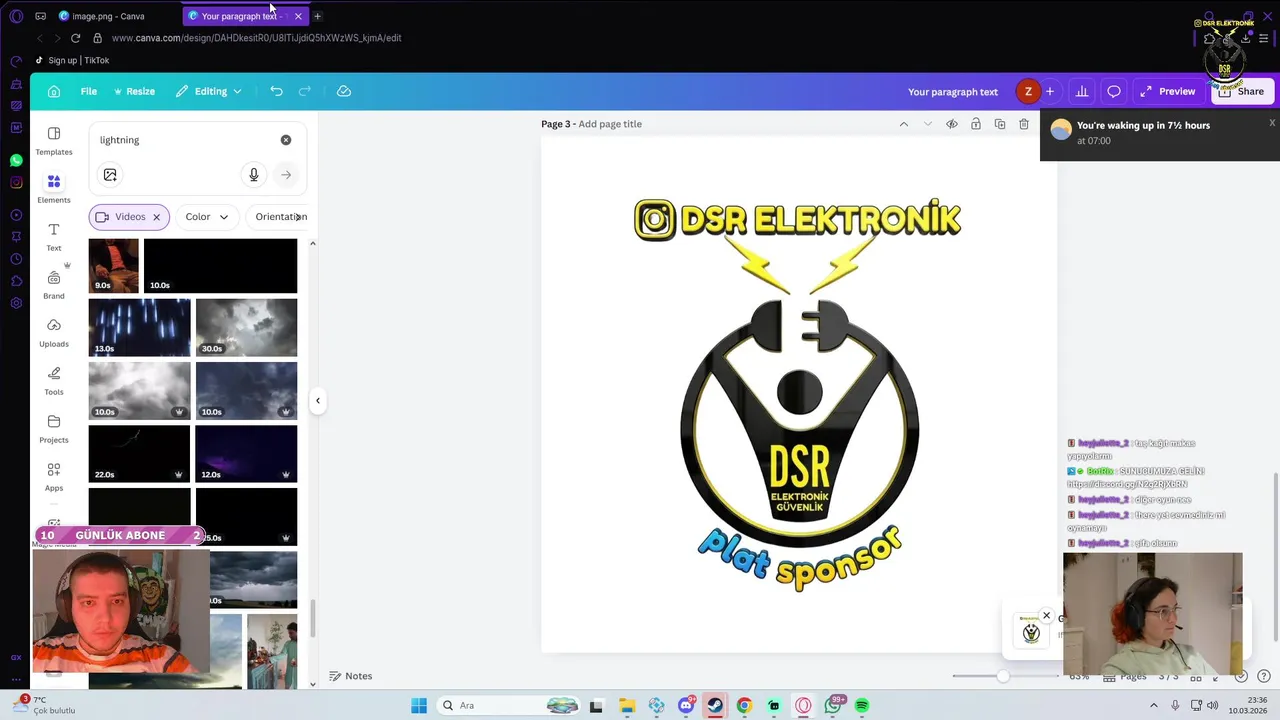Submit search with the arrow icon
1280x720 pixels.
click(286, 175)
